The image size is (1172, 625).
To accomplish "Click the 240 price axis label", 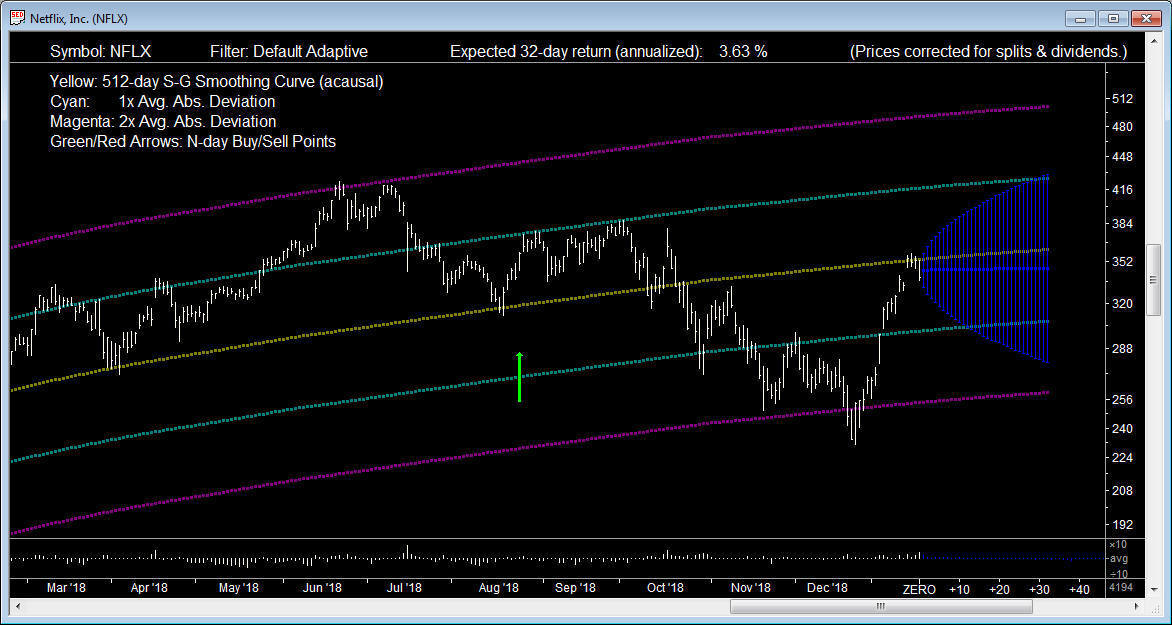I will 1123,428.
